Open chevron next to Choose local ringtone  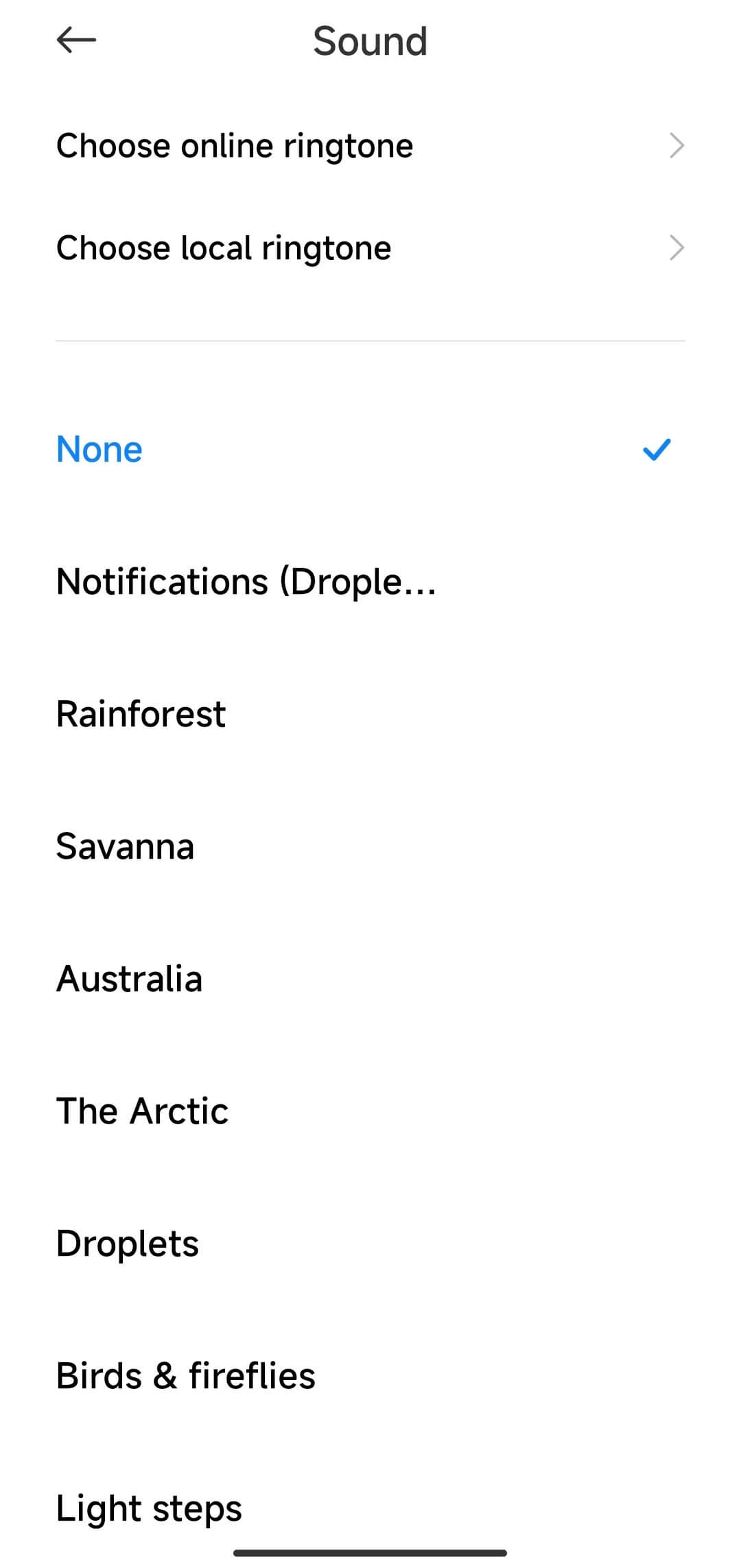tap(677, 248)
